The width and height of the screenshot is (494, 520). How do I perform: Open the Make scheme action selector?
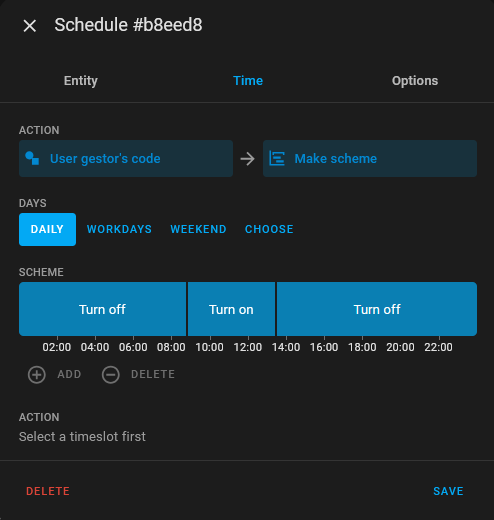(x=370, y=158)
